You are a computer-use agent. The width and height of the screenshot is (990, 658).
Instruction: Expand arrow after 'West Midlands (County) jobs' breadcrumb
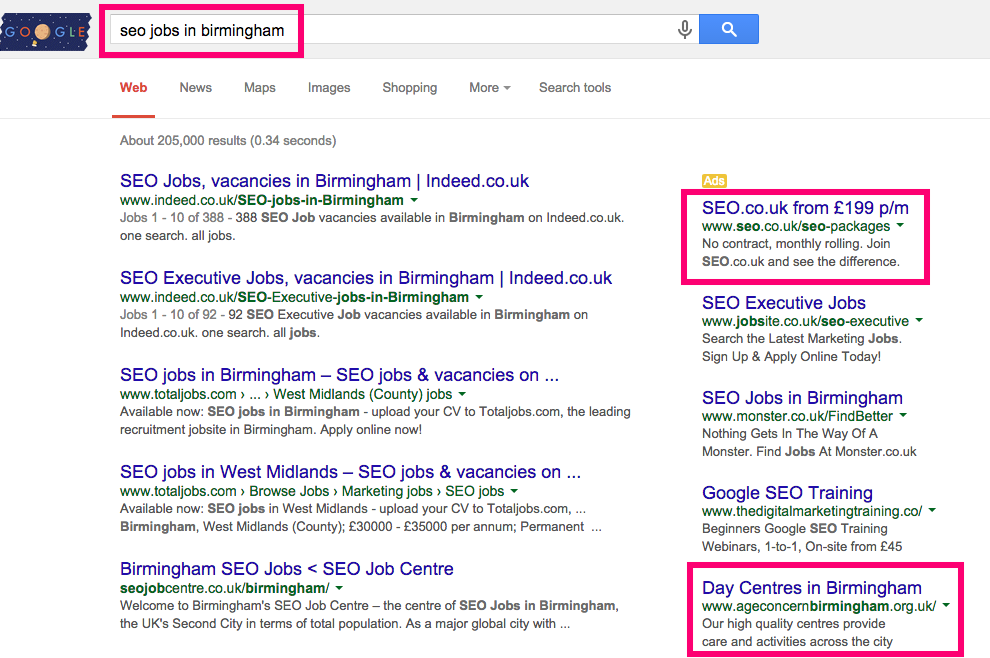coord(462,394)
